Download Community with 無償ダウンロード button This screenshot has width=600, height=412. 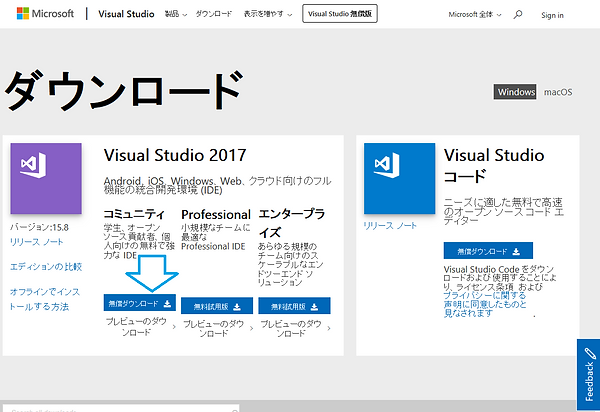[x=140, y=303]
